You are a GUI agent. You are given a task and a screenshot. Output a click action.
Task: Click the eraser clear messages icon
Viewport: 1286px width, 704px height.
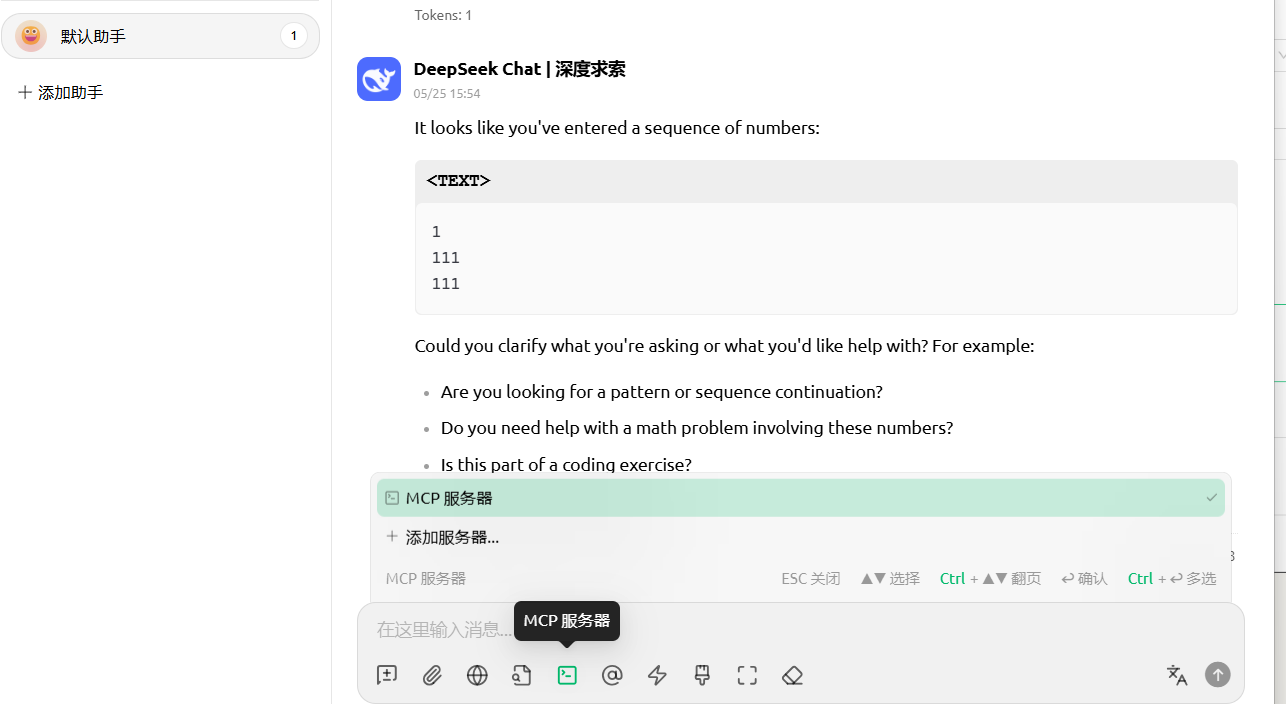coord(792,675)
